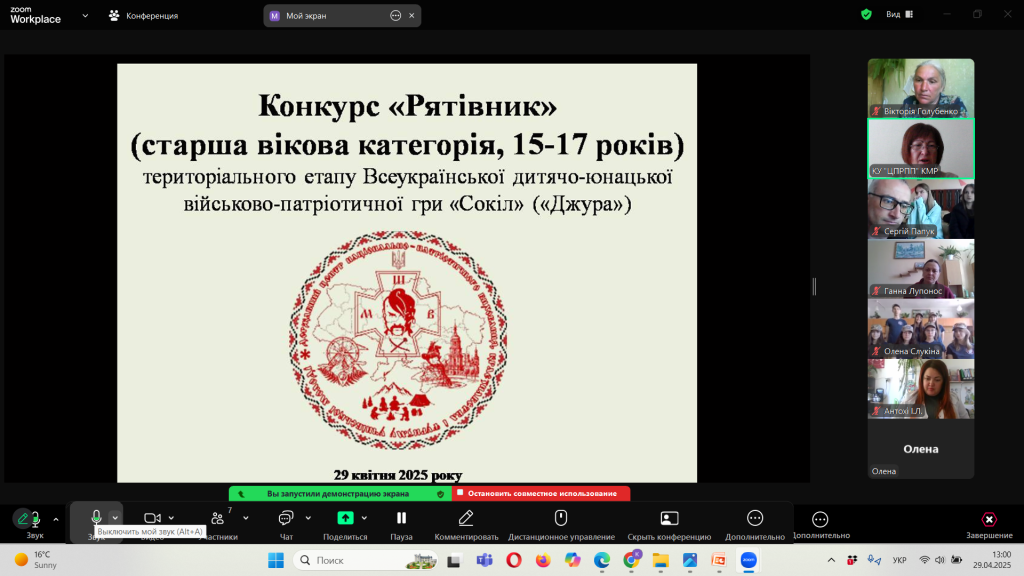The height and width of the screenshot is (576, 1024).
Task: Expand chat options arrow
Action: pos(308,518)
